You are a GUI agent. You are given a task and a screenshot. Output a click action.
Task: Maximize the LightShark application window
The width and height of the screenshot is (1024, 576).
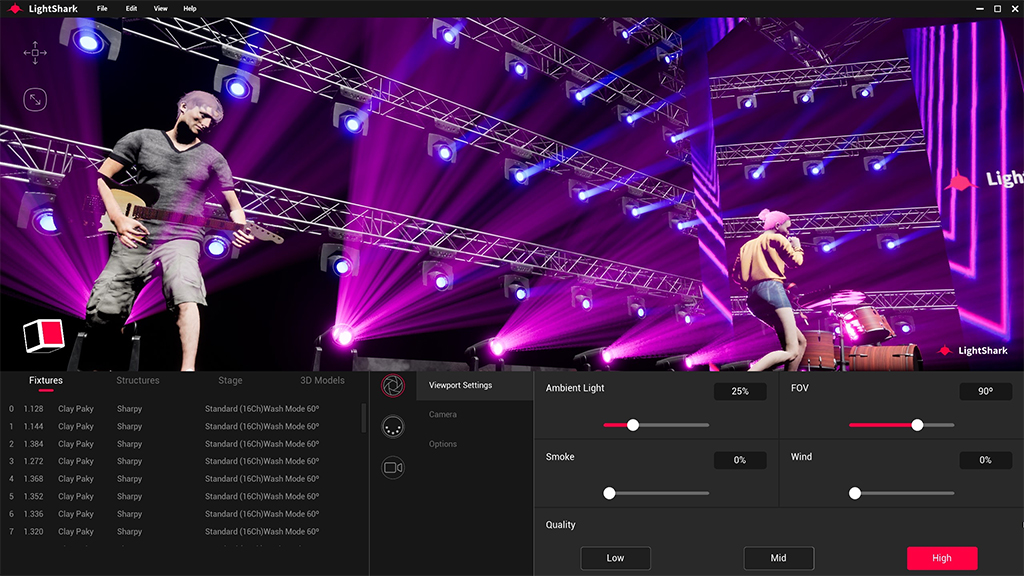click(997, 8)
